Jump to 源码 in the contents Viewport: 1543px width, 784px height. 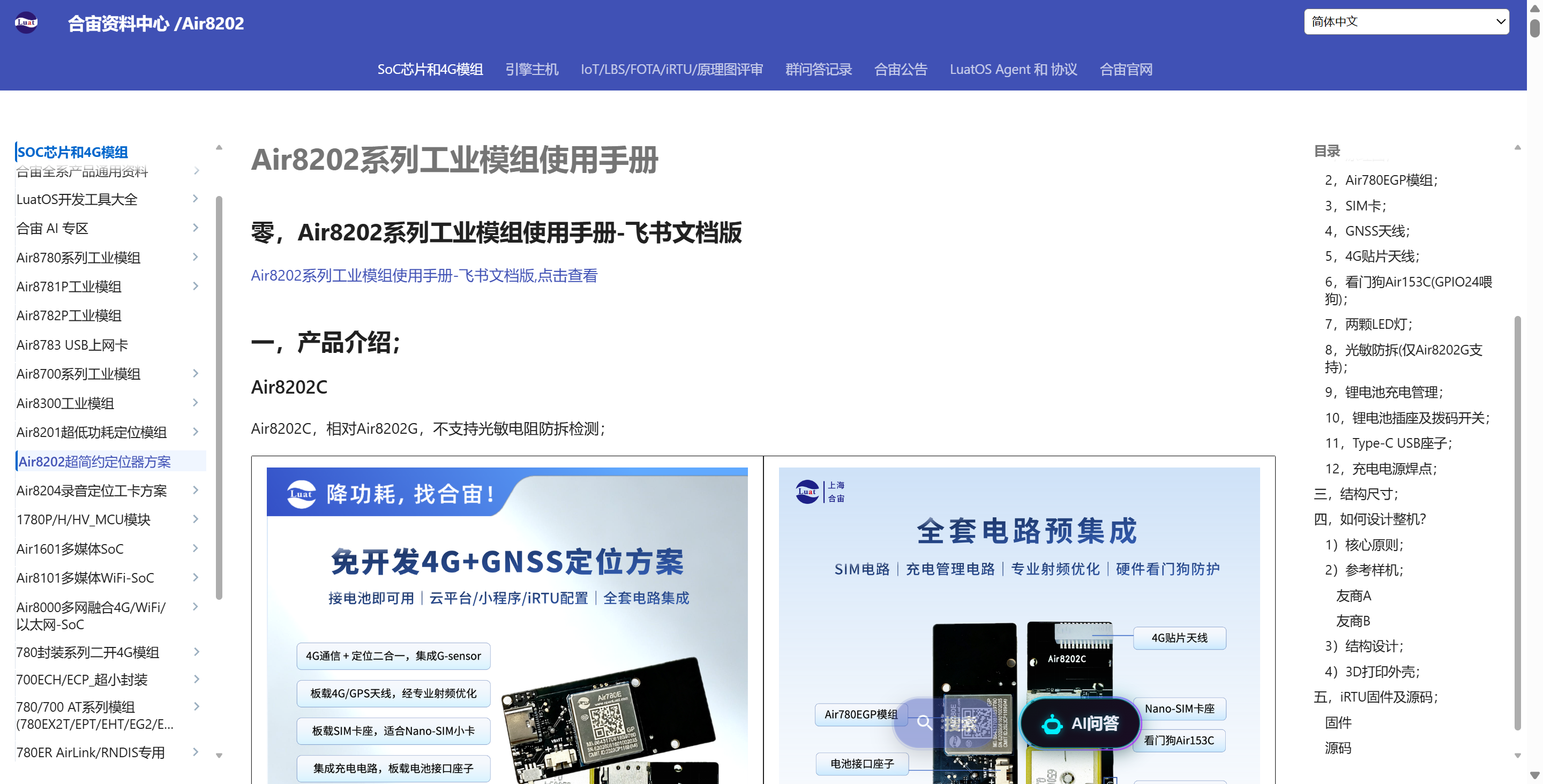pos(1338,748)
